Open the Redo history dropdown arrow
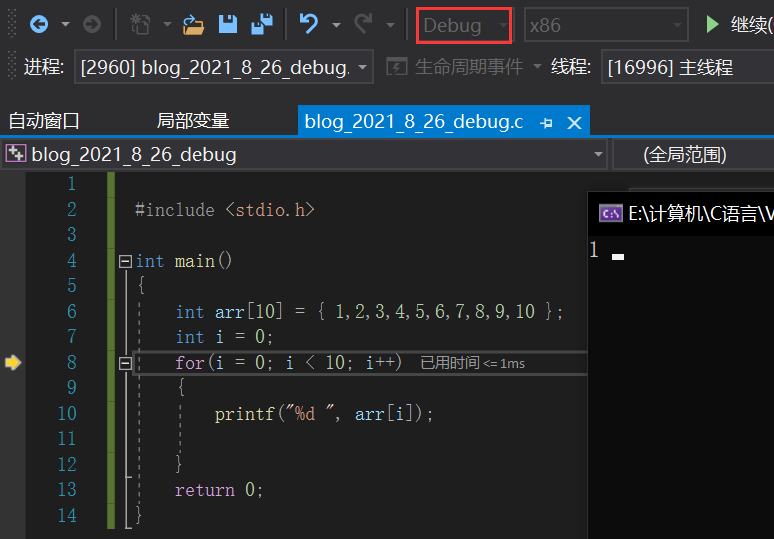The image size is (774, 539). tap(390, 24)
